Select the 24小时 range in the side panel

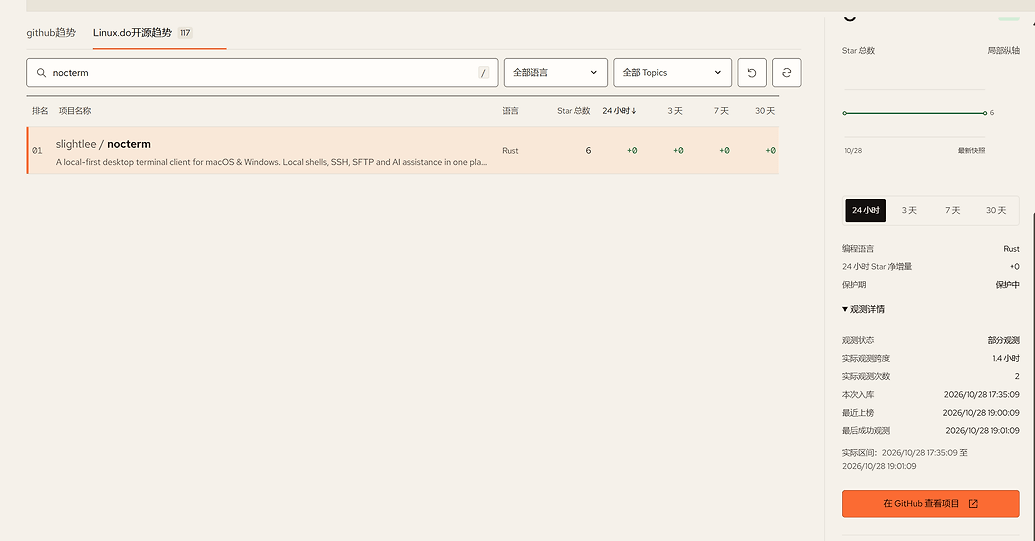click(x=865, y=210)
